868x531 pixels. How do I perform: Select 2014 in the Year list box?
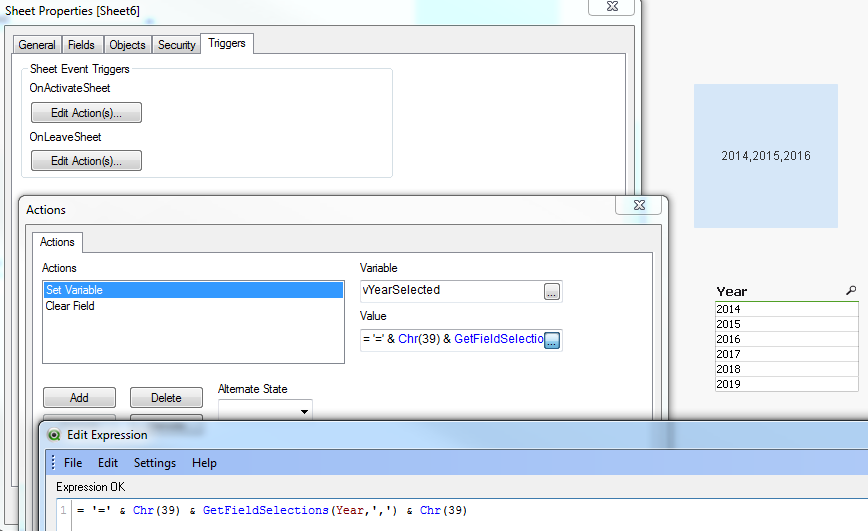[x=787, y=309]
